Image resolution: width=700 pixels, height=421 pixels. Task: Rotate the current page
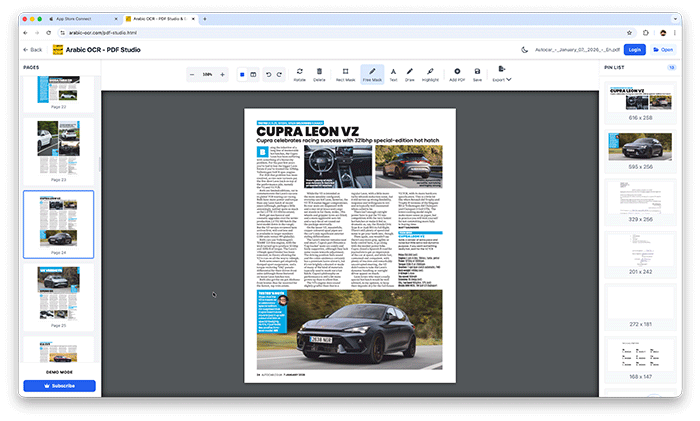[x=300, y=74]
